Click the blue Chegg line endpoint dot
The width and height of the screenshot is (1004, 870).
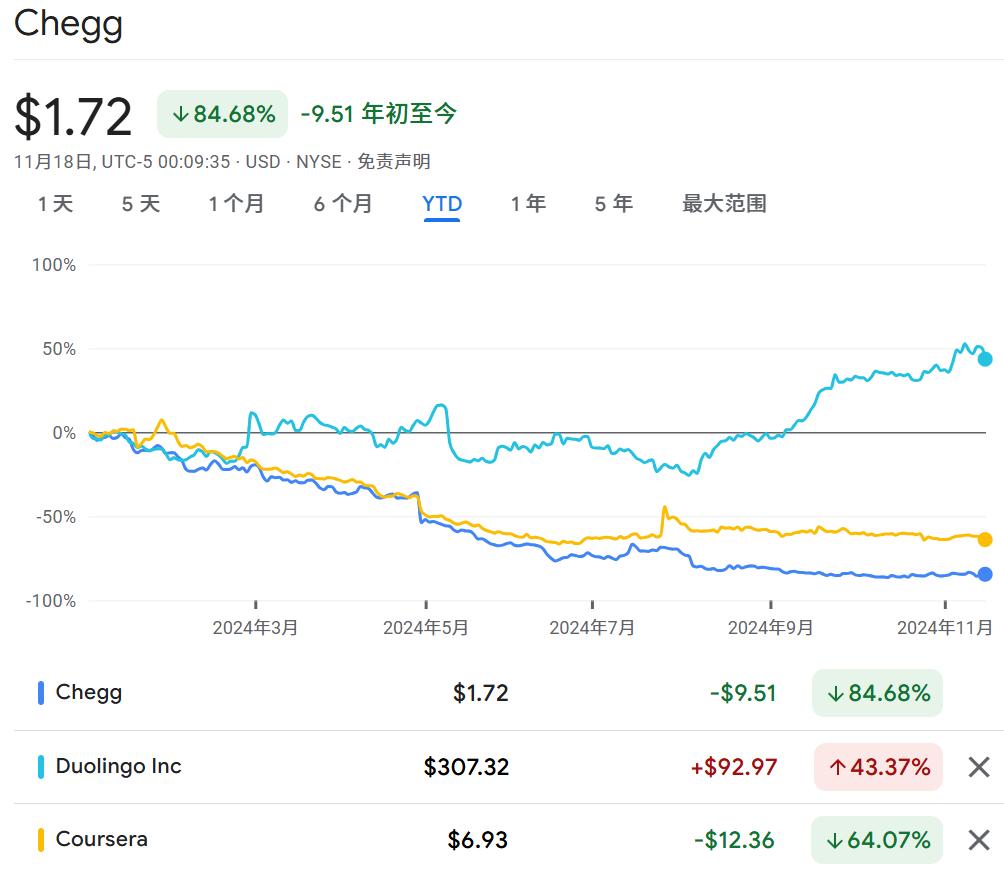[985, 574]
